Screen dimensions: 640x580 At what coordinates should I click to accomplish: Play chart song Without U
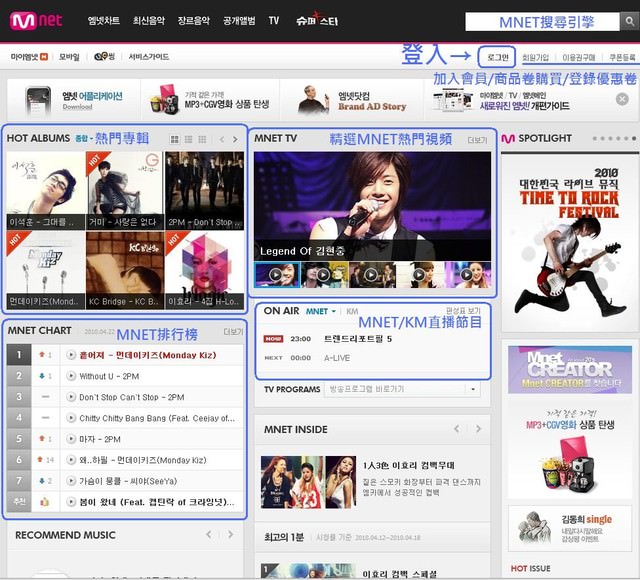click(x=71, y=376)
